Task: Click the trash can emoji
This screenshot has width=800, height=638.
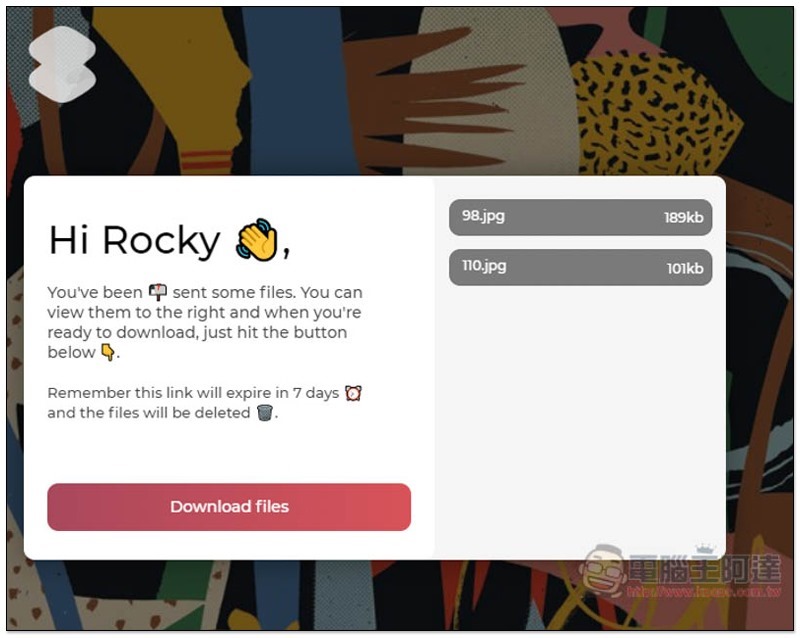Action: click(x=265, y=412)
